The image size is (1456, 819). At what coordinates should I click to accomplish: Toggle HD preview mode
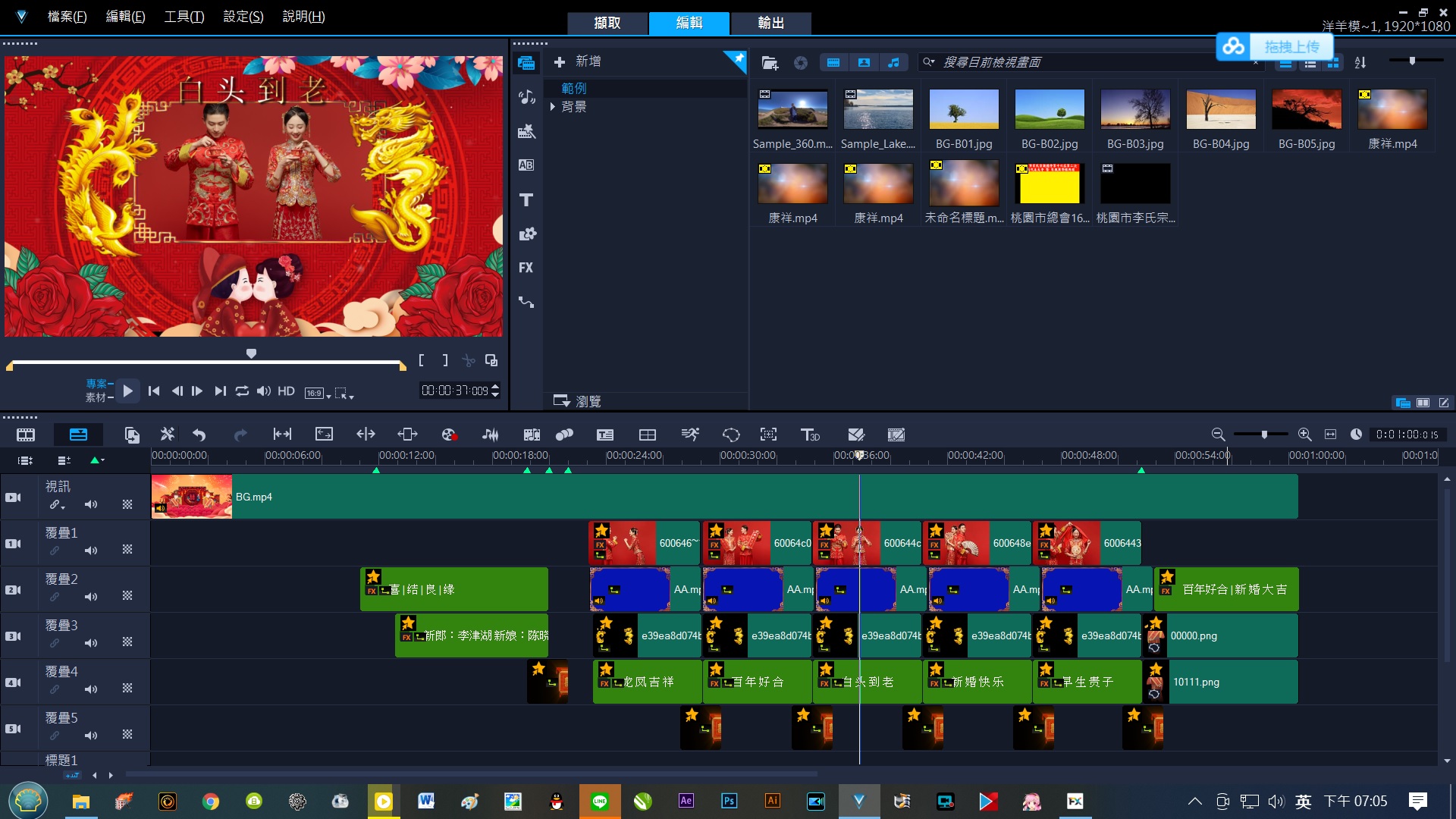(286, 391)
